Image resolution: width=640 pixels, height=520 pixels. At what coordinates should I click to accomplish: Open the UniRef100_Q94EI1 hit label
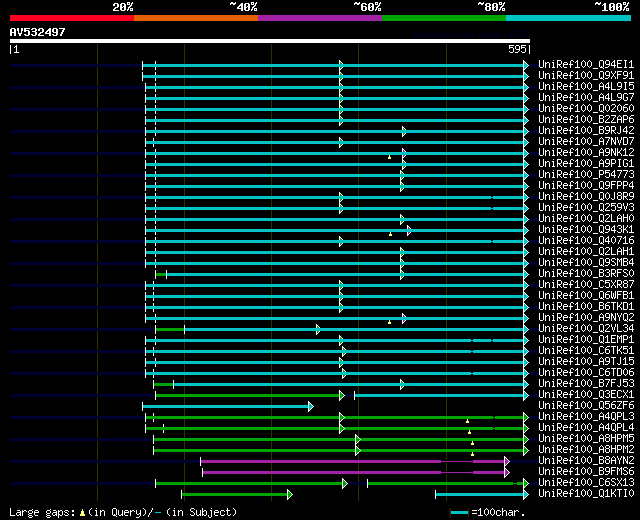pyautogui.click(x=585, y=64)
